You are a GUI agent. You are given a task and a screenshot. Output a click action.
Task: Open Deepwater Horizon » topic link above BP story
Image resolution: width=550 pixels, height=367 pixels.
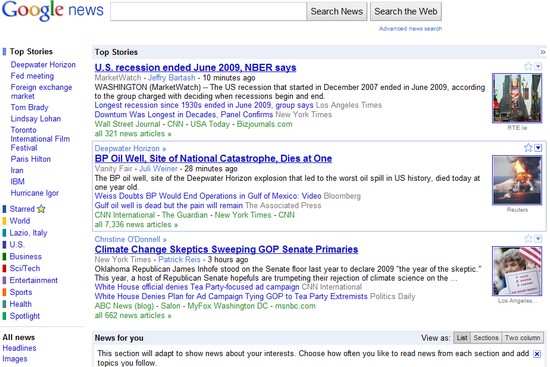(x=130, y=148)
